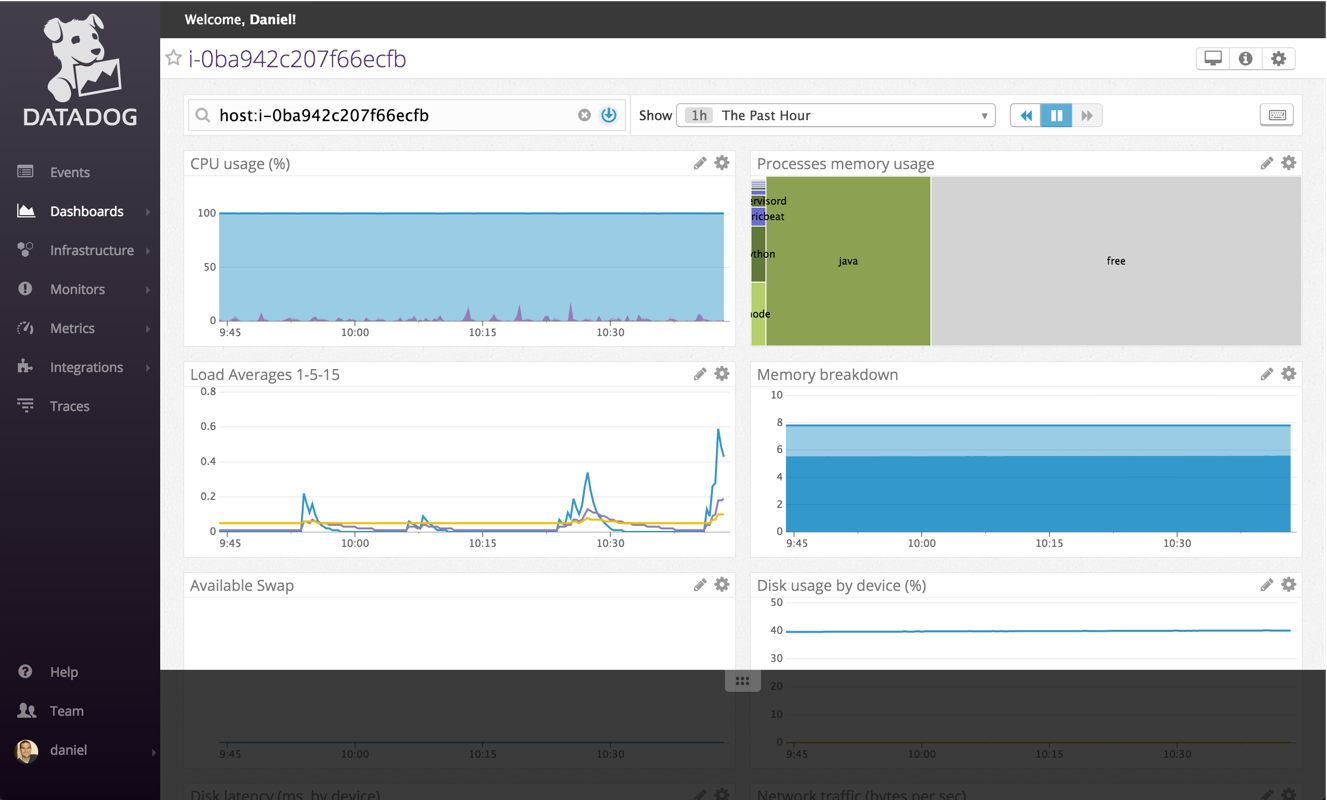Clear the host search query
Screen dimensions: 1327x800
click(585, 114)
